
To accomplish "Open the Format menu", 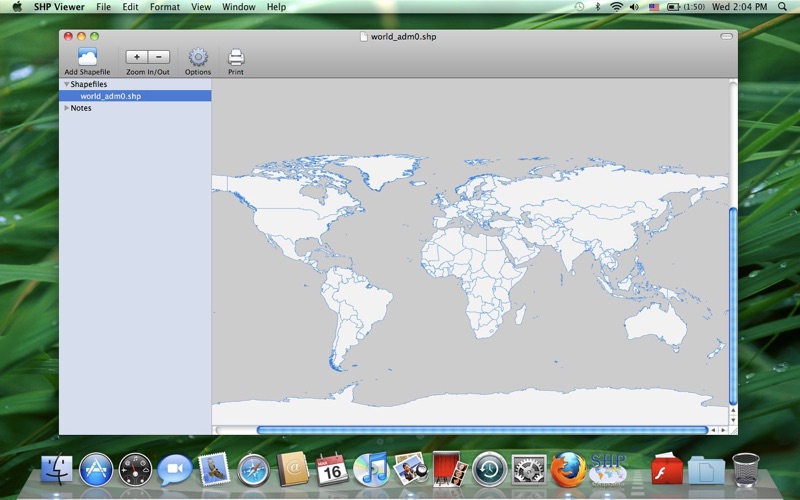I will point(165,7).
